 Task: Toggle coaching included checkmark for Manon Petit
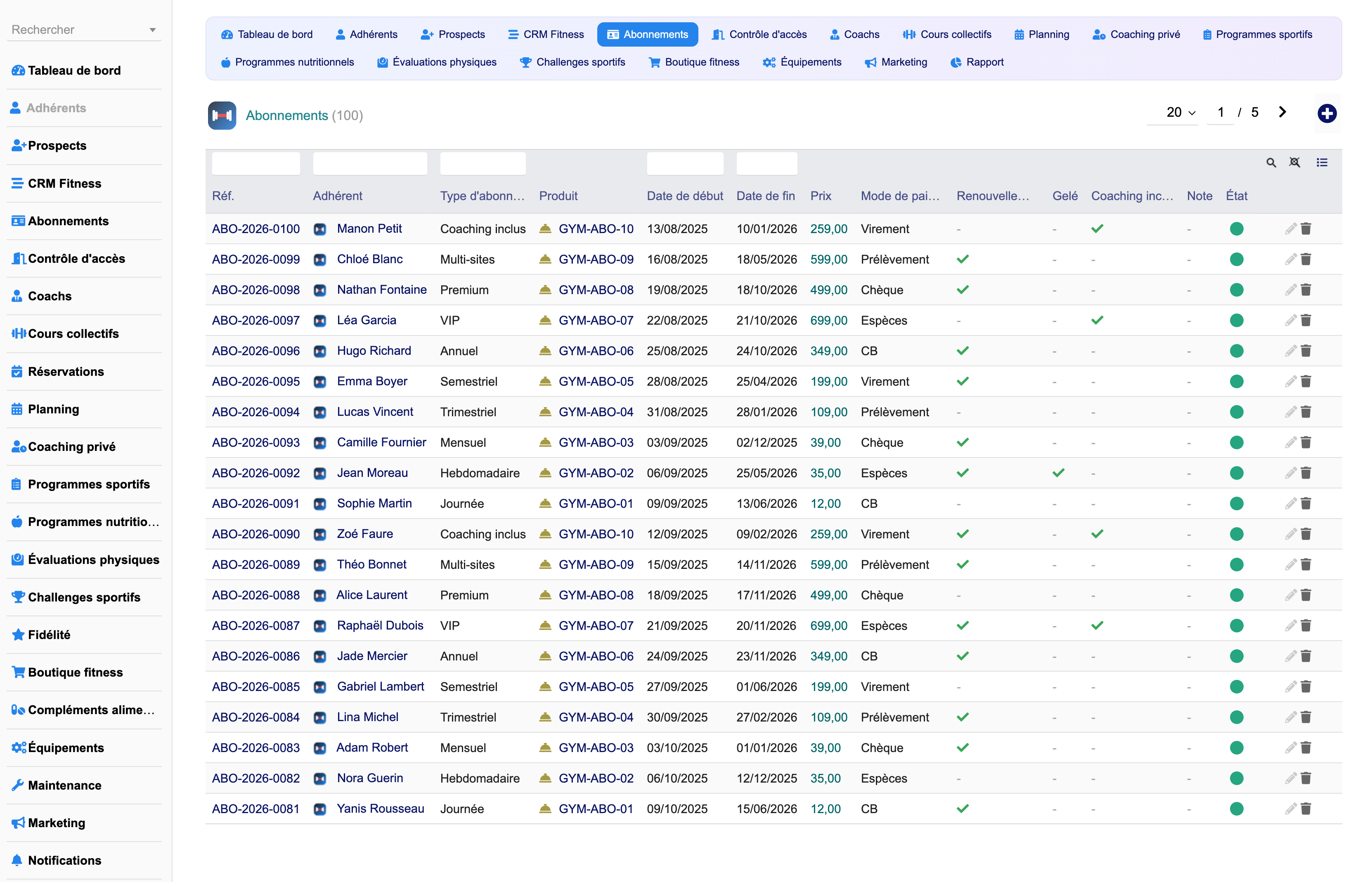tap(1096, 229)
